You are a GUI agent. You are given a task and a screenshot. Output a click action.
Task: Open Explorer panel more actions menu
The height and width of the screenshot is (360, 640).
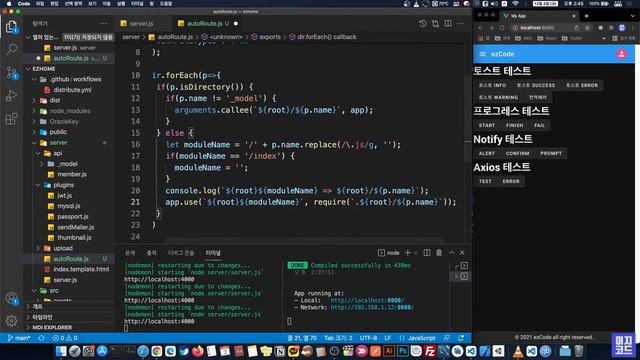[x=104, y=24]
